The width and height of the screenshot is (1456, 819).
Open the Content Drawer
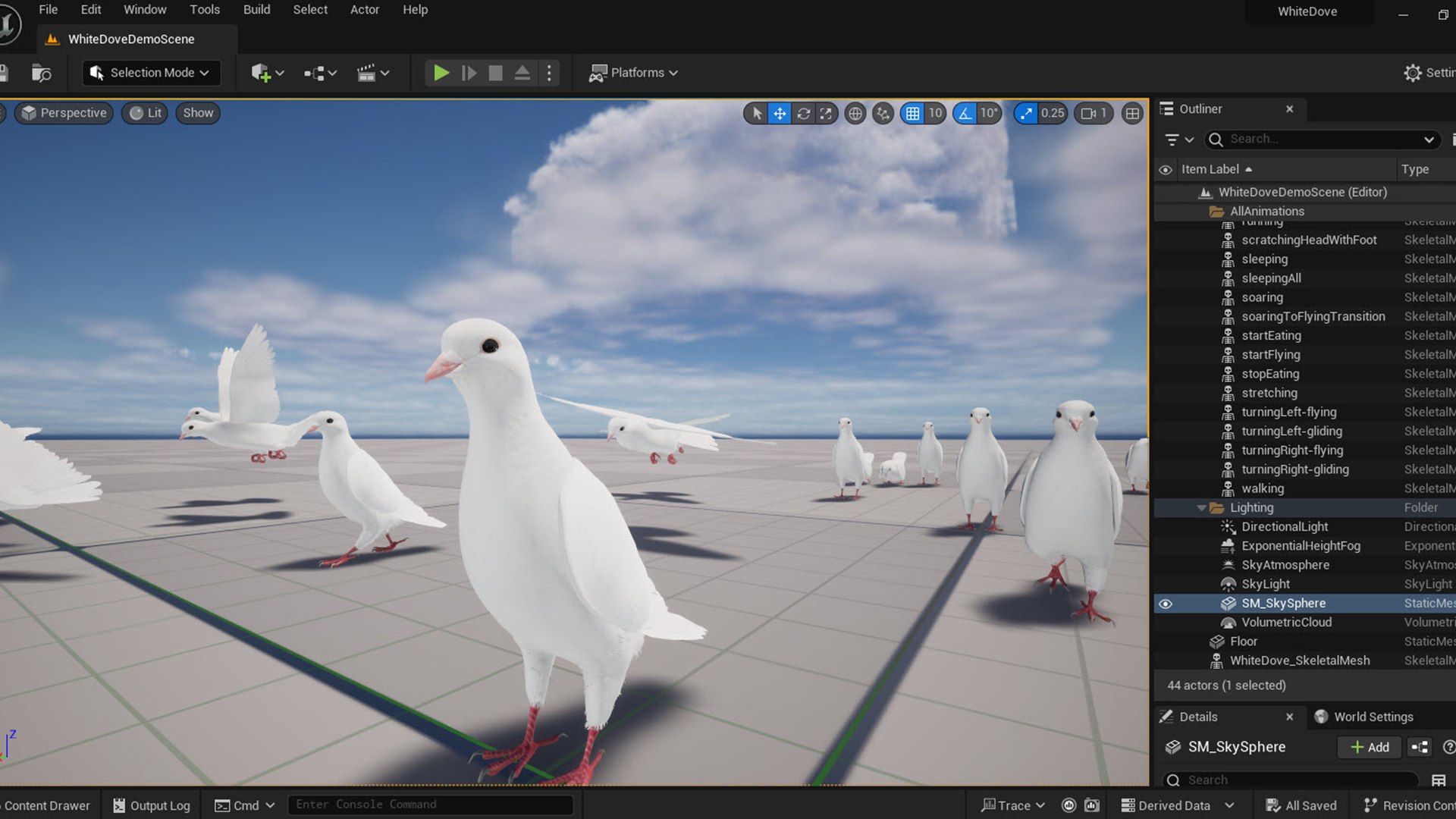[45, 805]
